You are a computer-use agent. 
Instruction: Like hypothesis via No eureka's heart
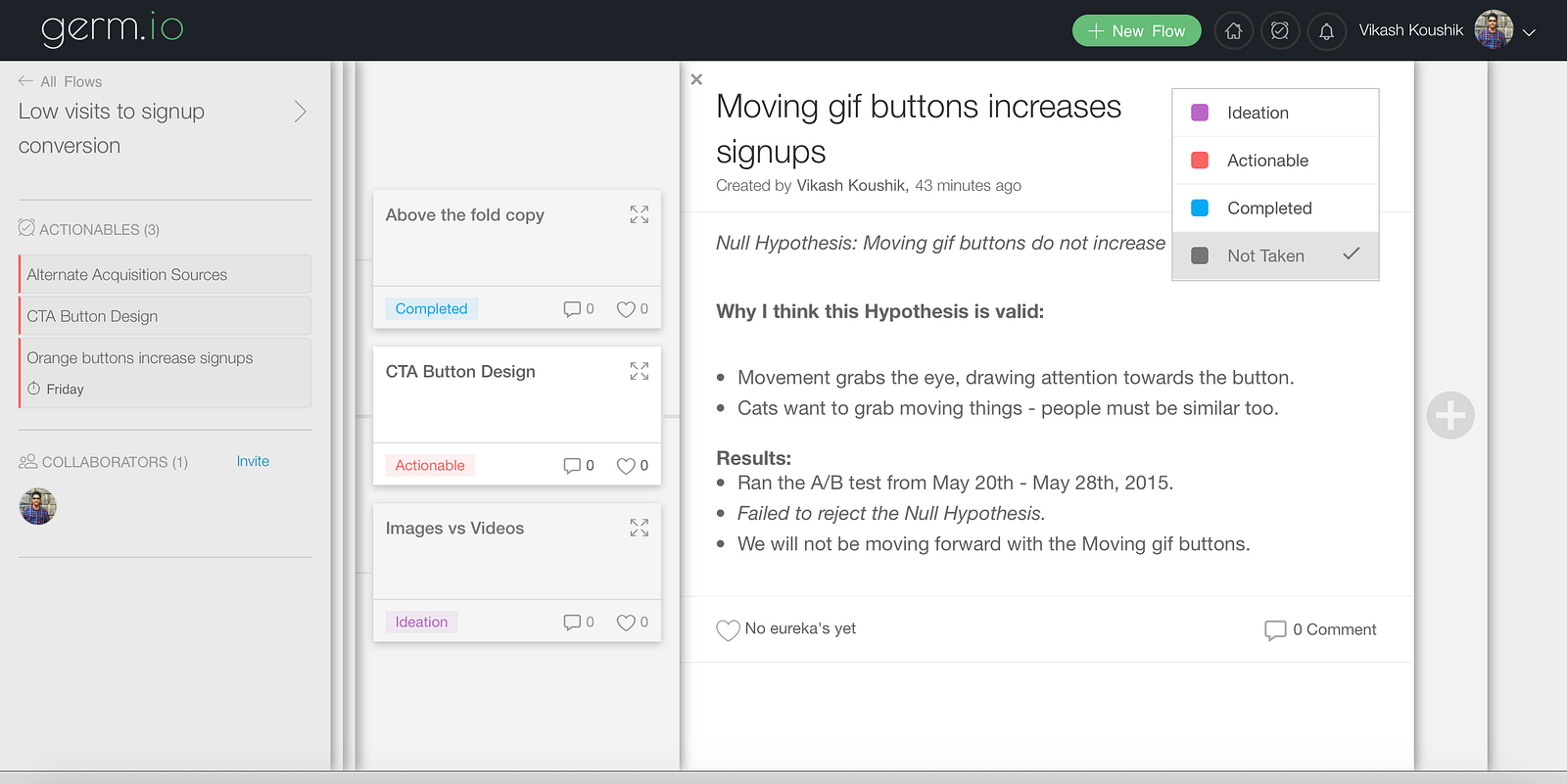coord(728,630)
